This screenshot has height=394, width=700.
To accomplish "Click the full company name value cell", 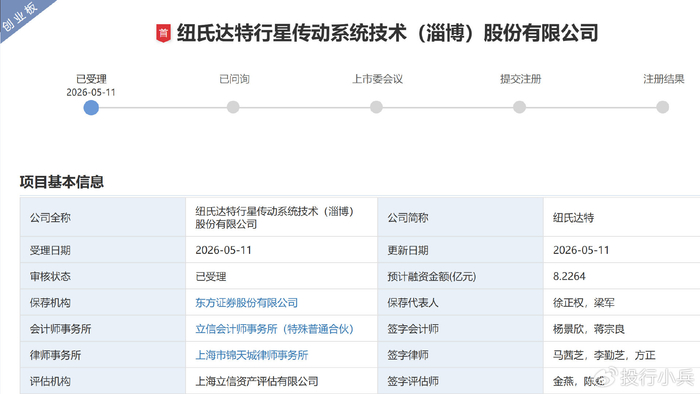I will point(282,217).
